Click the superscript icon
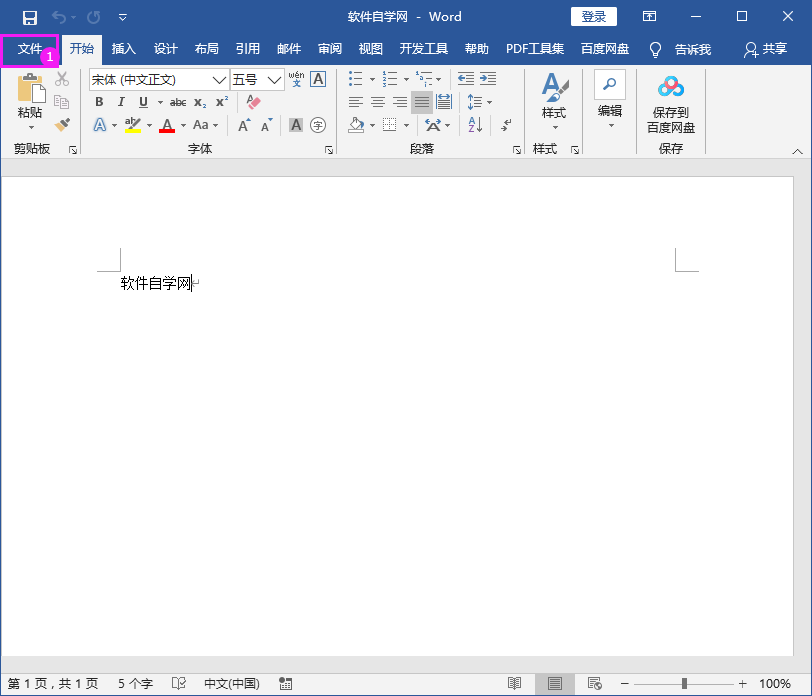This screenshot has width=812, height=696. tap(221, 101)
